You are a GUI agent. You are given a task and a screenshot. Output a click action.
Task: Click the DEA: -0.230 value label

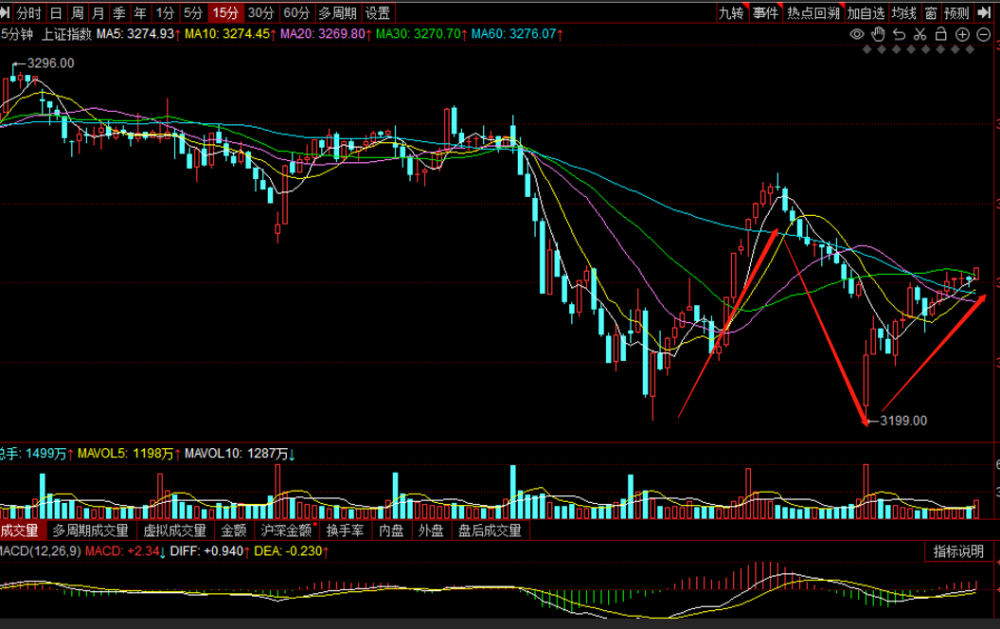(x=288, y=551)
